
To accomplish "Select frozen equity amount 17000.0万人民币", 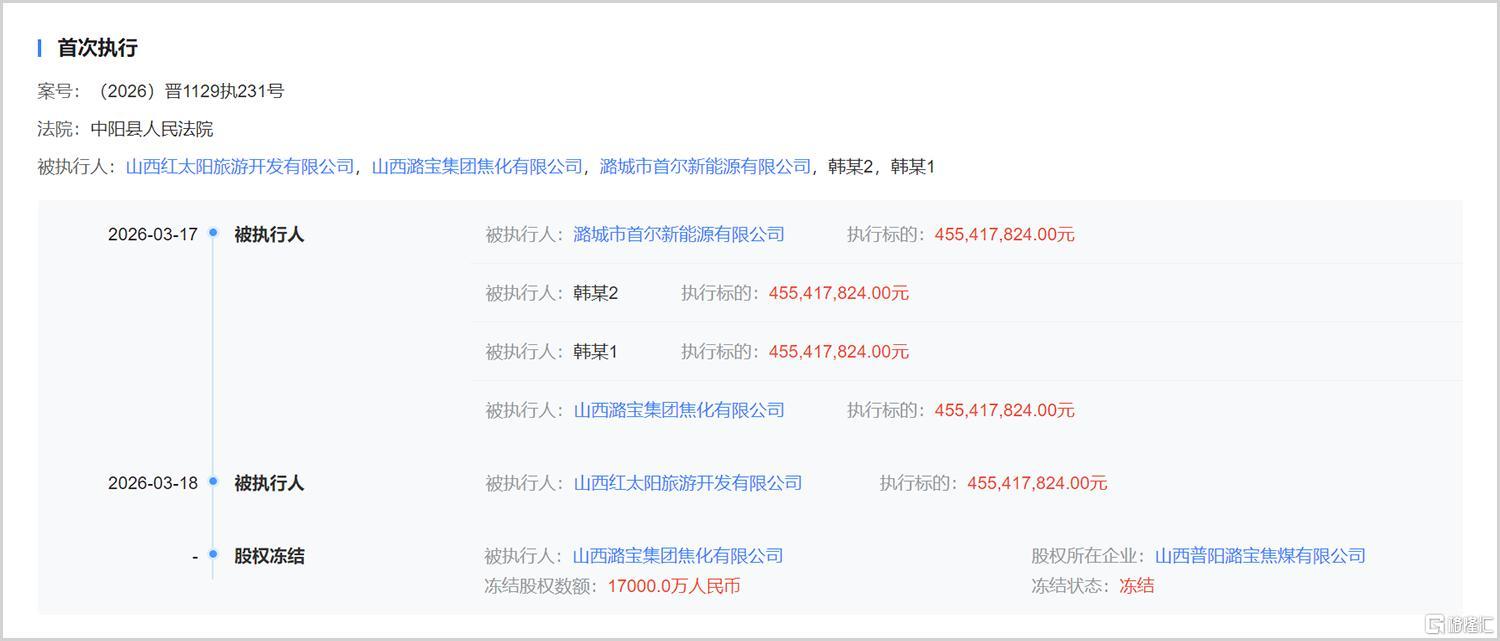I will tap(674, 586).
